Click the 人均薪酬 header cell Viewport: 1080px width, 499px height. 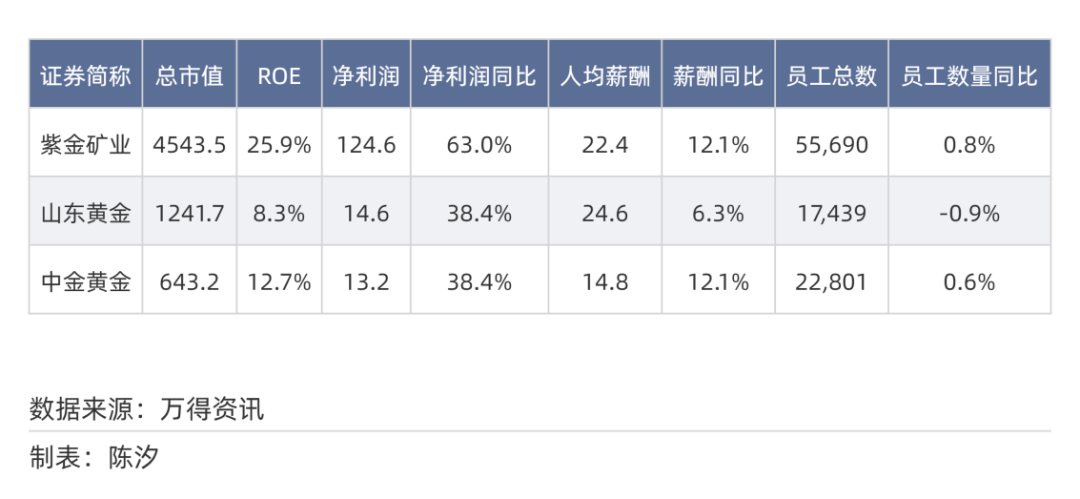[605, 76]
